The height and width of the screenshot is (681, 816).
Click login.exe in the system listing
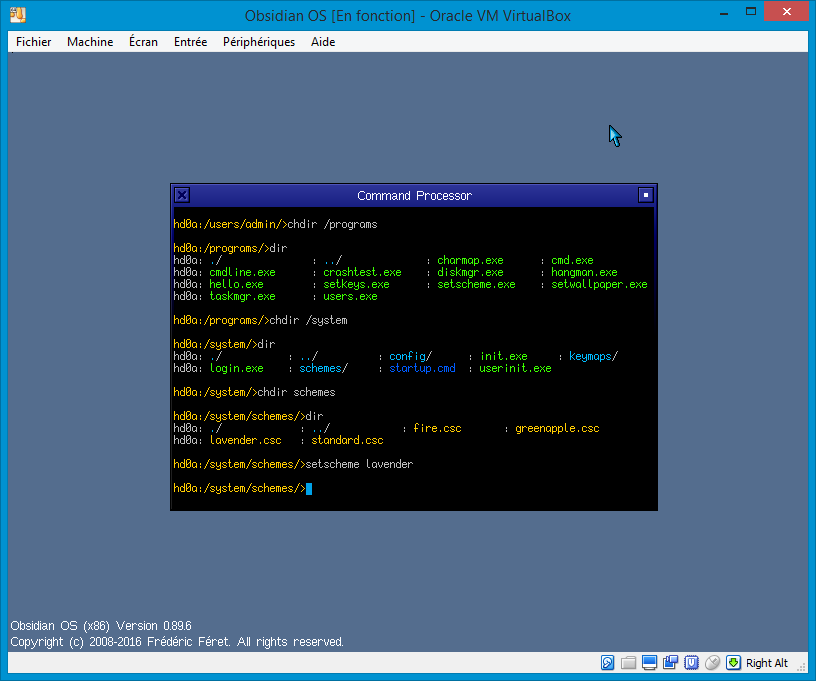pos(236,368)
